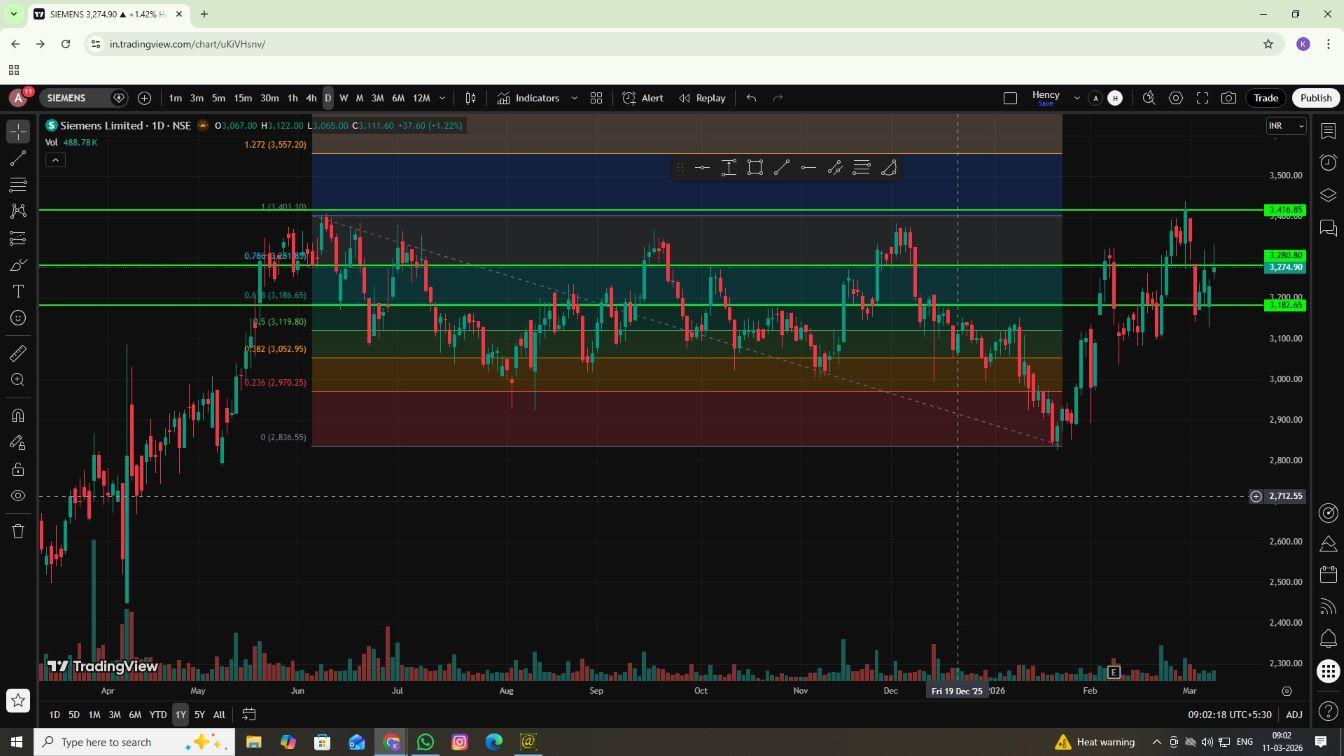The height and width of the screenshot is (756, 1344).
Task: Open the timezone 09:02:18 UTC+5:30 menu
Action: 1229,715
